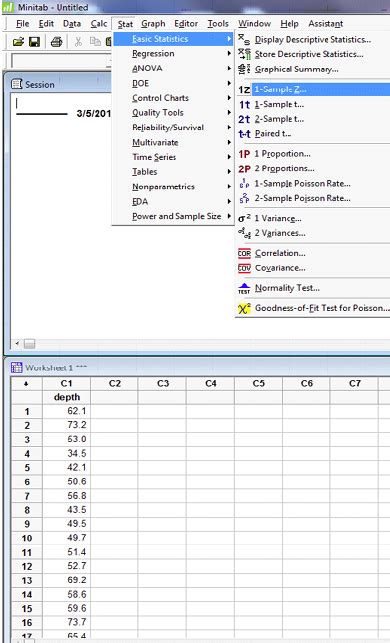The image size is (390, 643).
Task: Click the 2P two proportions icon
Action: point(244,169)
